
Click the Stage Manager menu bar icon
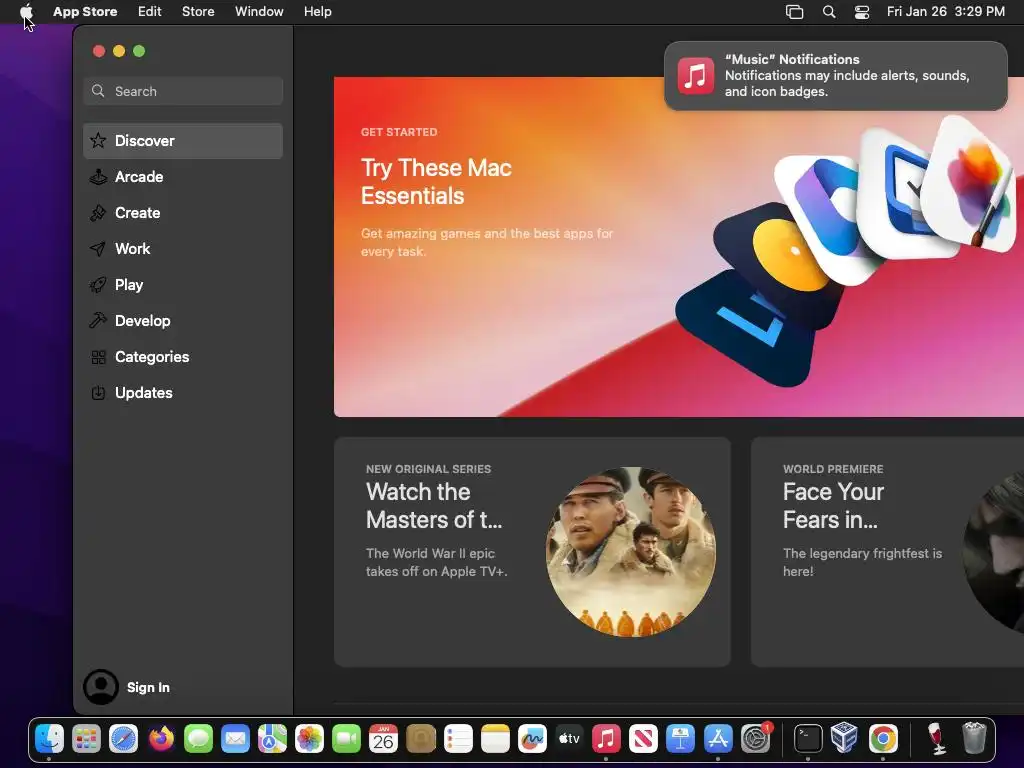794,12
